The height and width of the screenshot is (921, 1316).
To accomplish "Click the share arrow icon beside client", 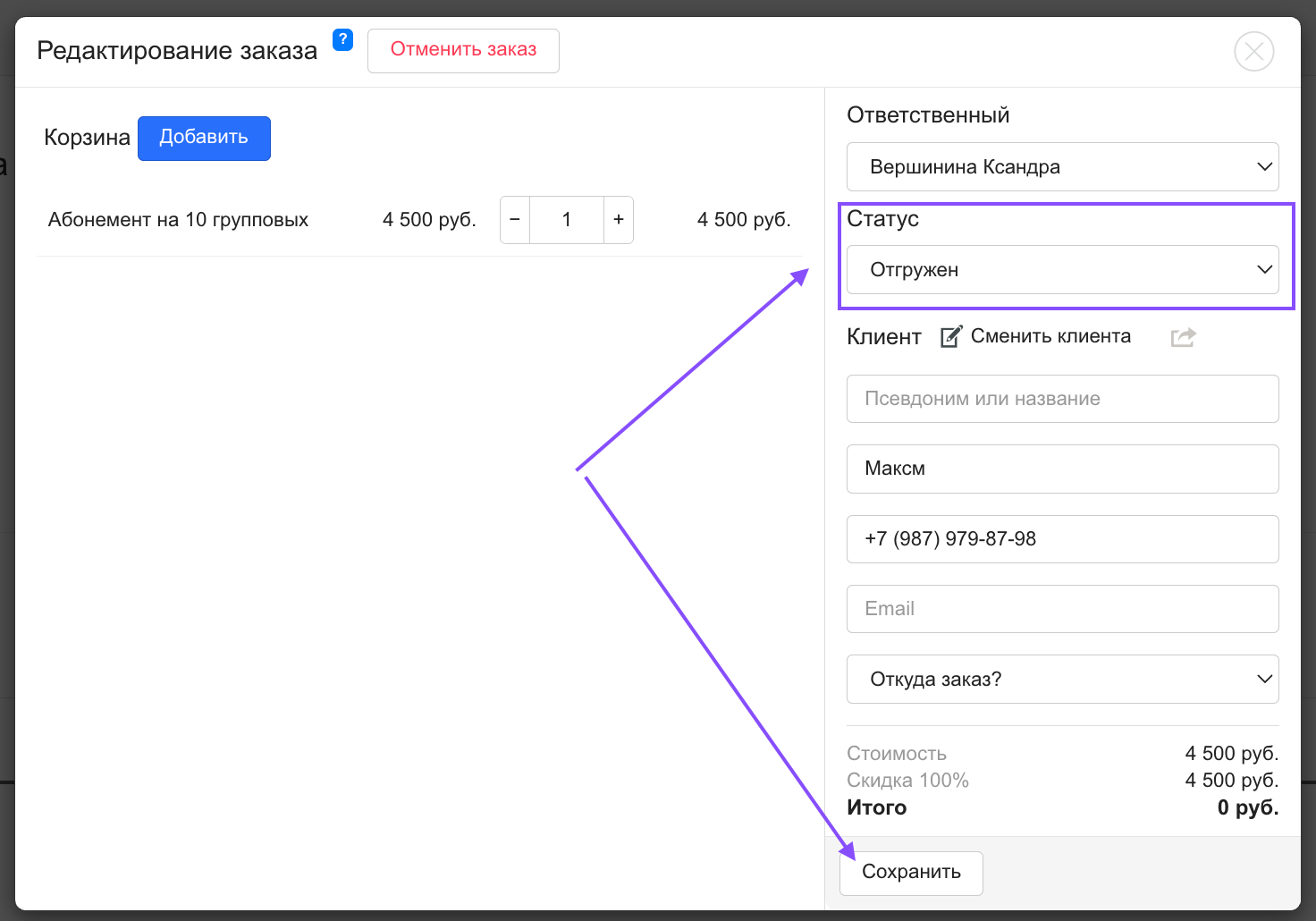I will click(x=1183, y=337).
